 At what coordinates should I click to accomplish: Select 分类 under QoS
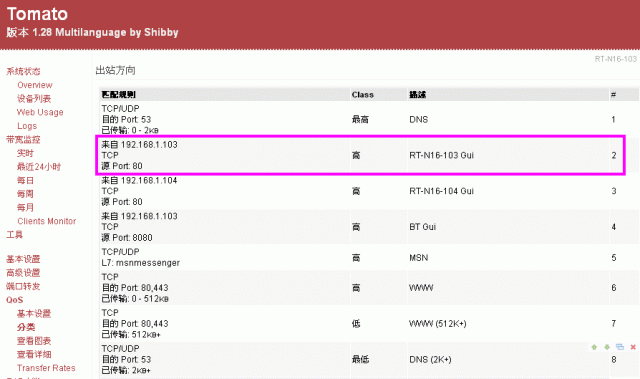pos(26,327)
